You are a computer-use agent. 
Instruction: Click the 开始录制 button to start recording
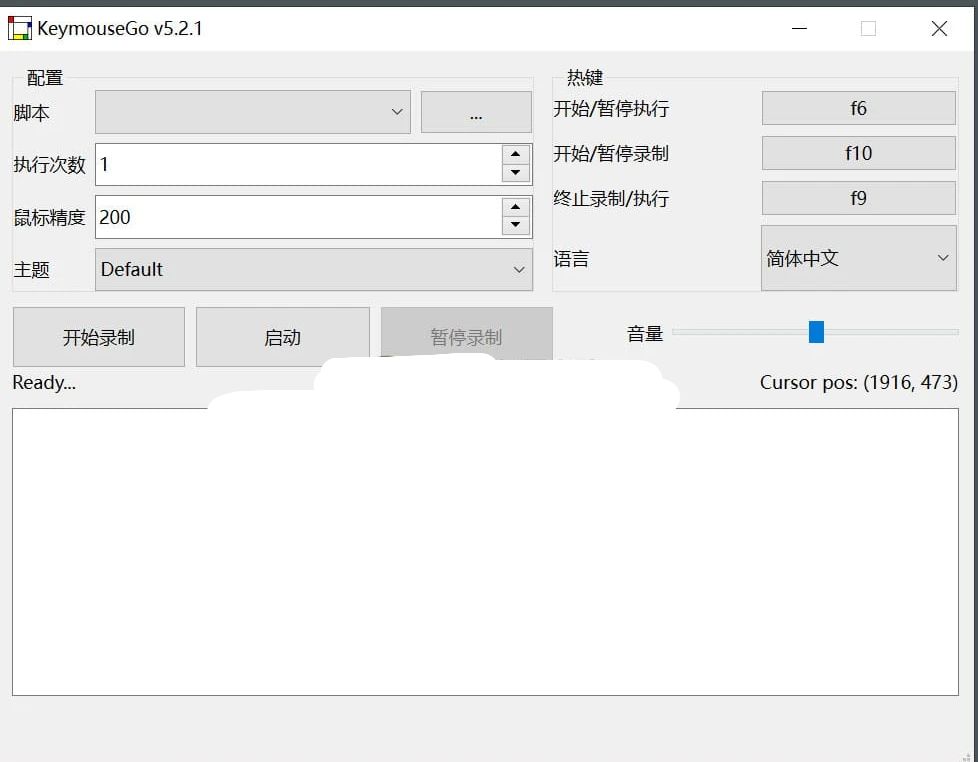pyautogui.click(x=97, y=336)
